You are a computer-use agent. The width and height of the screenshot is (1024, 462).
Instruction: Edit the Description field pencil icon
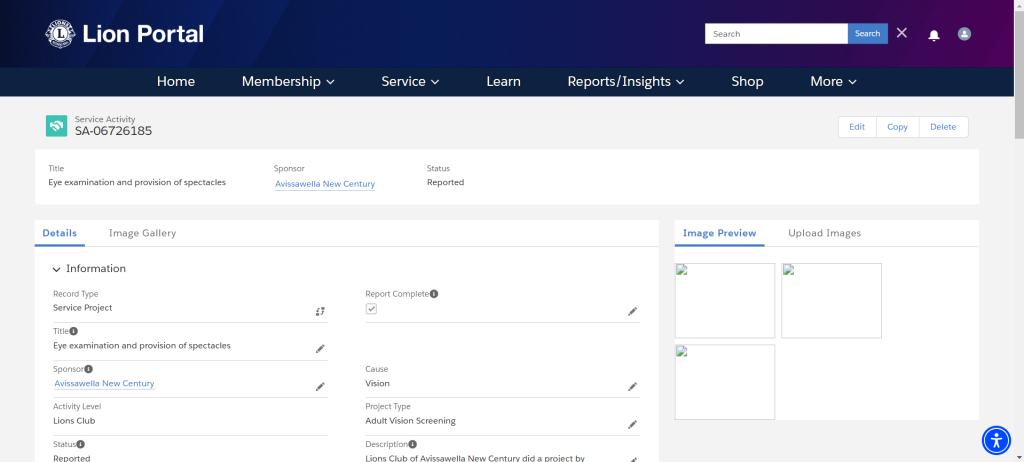click(632, 459)
